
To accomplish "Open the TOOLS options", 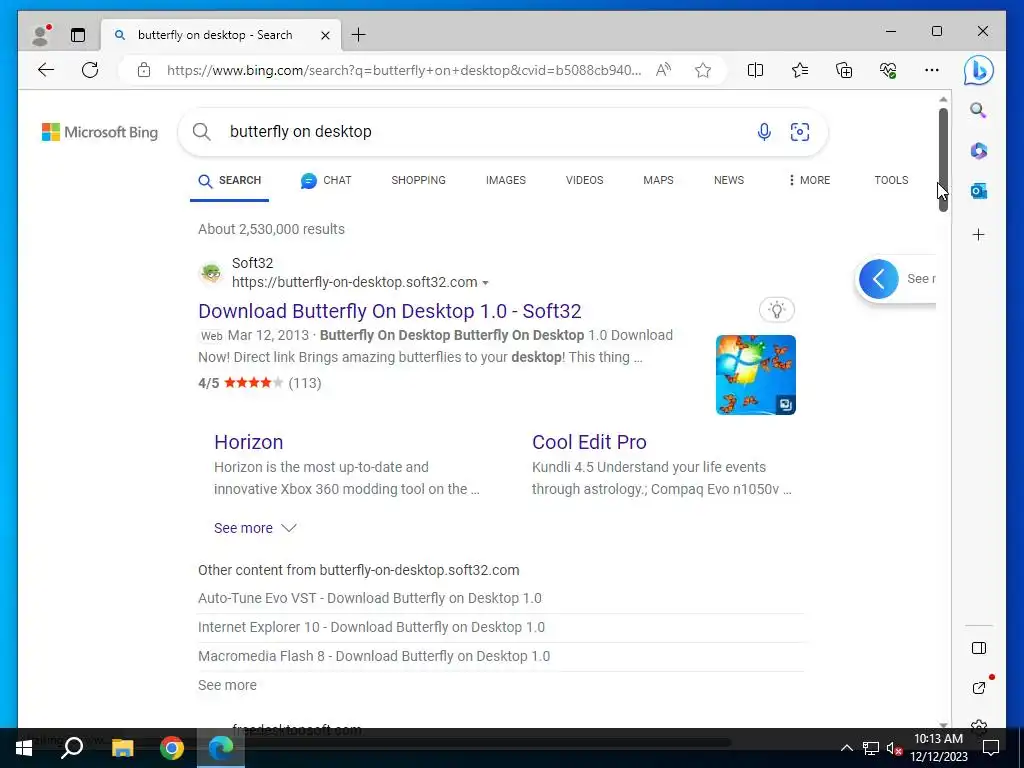I will pos(891,180).
